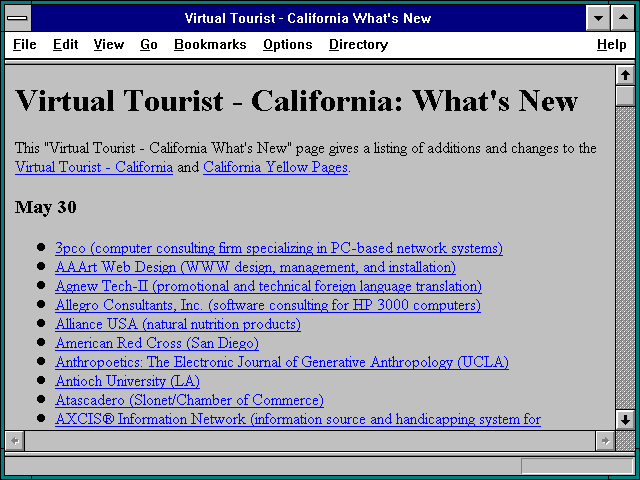Open the 3pco computer consulting firm link
Viewport: 640px width, 480px height.
point(279,248)
